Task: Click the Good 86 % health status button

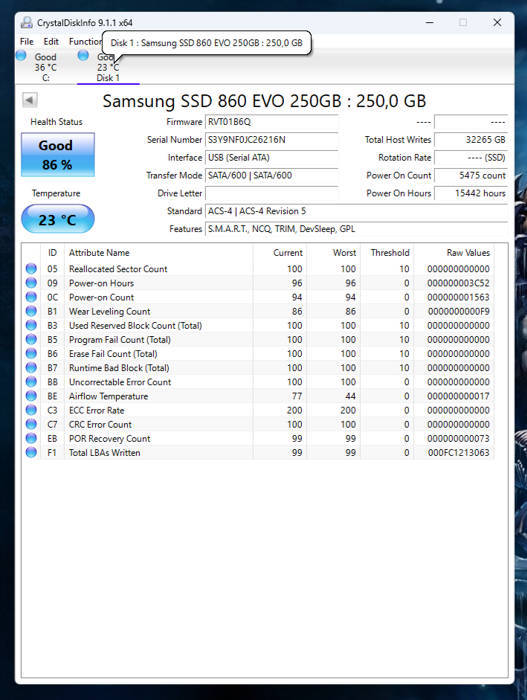Action: pos(58,154)
